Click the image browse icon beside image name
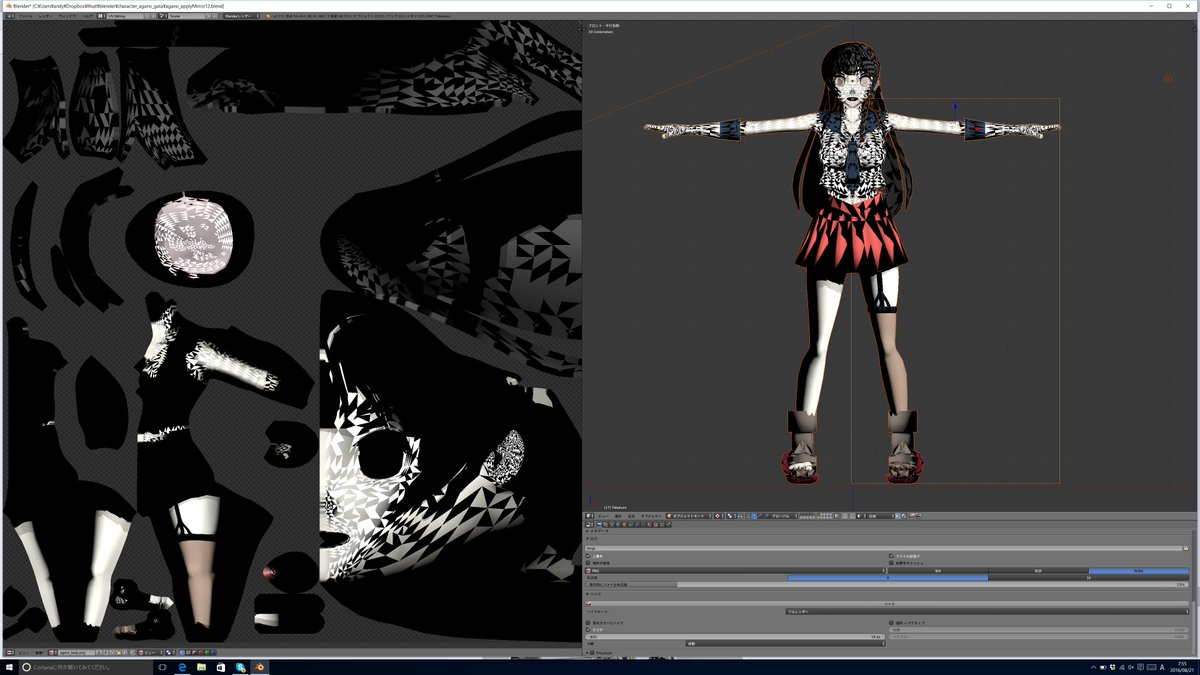This screenshot has width=1200, height=675. [52, 651]
